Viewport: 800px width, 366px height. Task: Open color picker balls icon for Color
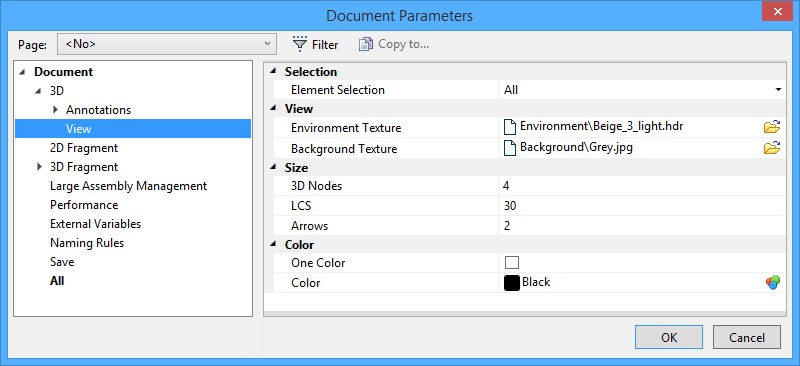pyautogui.click(x=773, y=282)
